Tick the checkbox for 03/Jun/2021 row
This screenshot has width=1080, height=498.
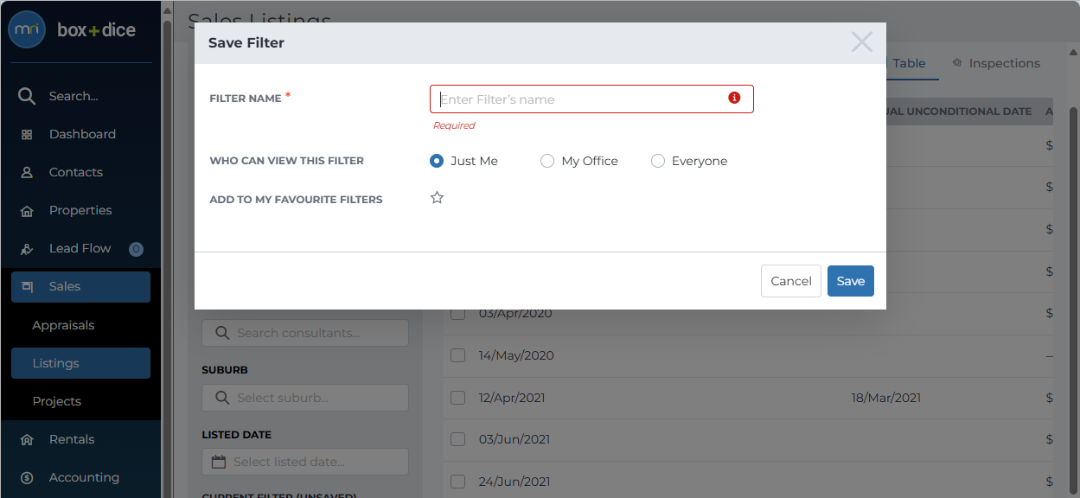point(457,439)
